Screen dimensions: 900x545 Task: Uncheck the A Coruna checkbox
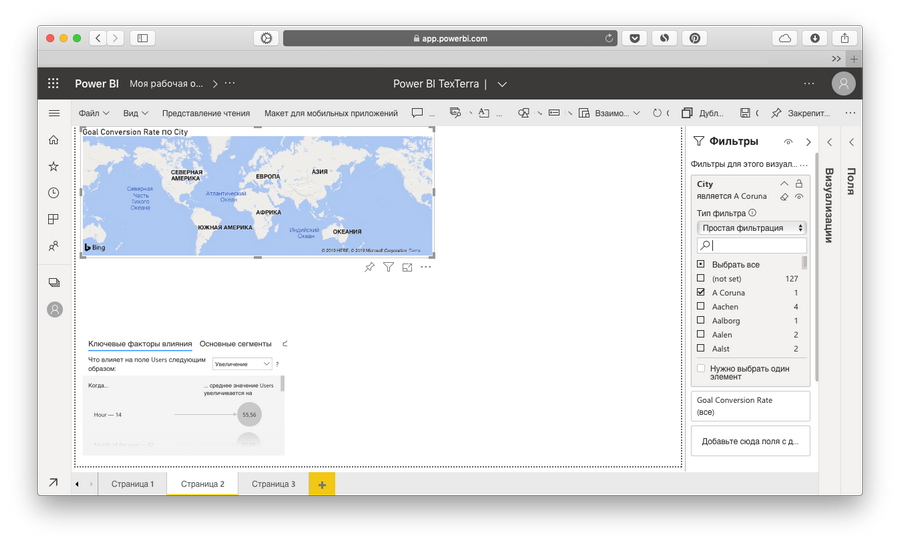click(701, 292)
